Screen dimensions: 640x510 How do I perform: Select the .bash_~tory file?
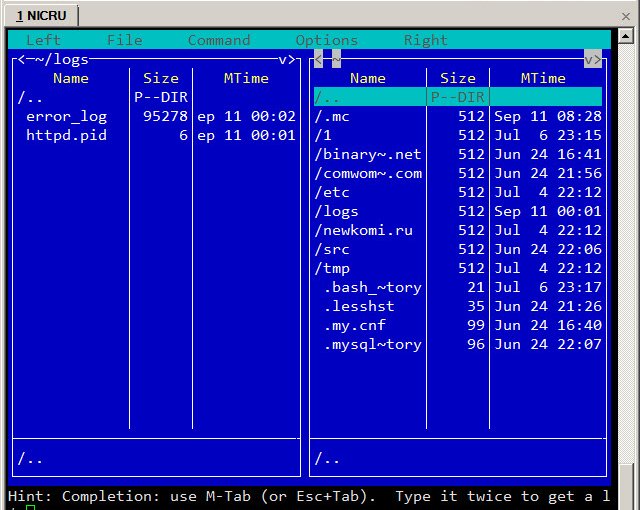tap(372, 287)
